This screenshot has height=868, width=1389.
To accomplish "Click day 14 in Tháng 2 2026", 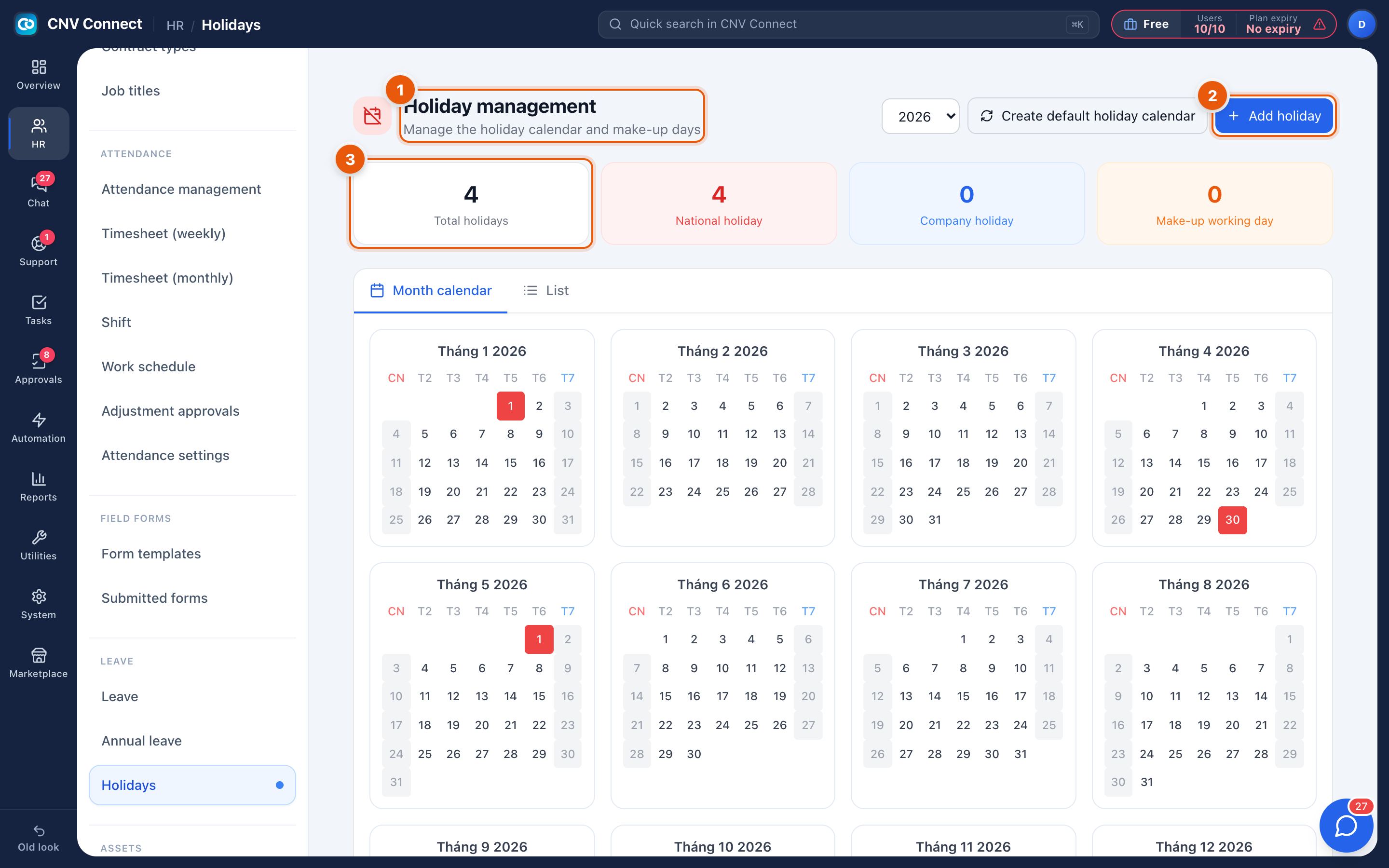I will tap(808, 434).
